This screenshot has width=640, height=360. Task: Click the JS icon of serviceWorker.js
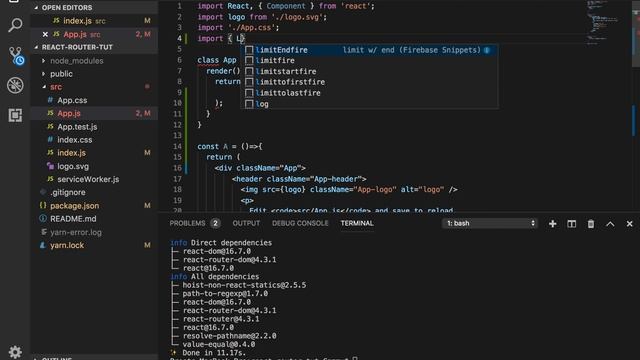click(x=50, y=179)
